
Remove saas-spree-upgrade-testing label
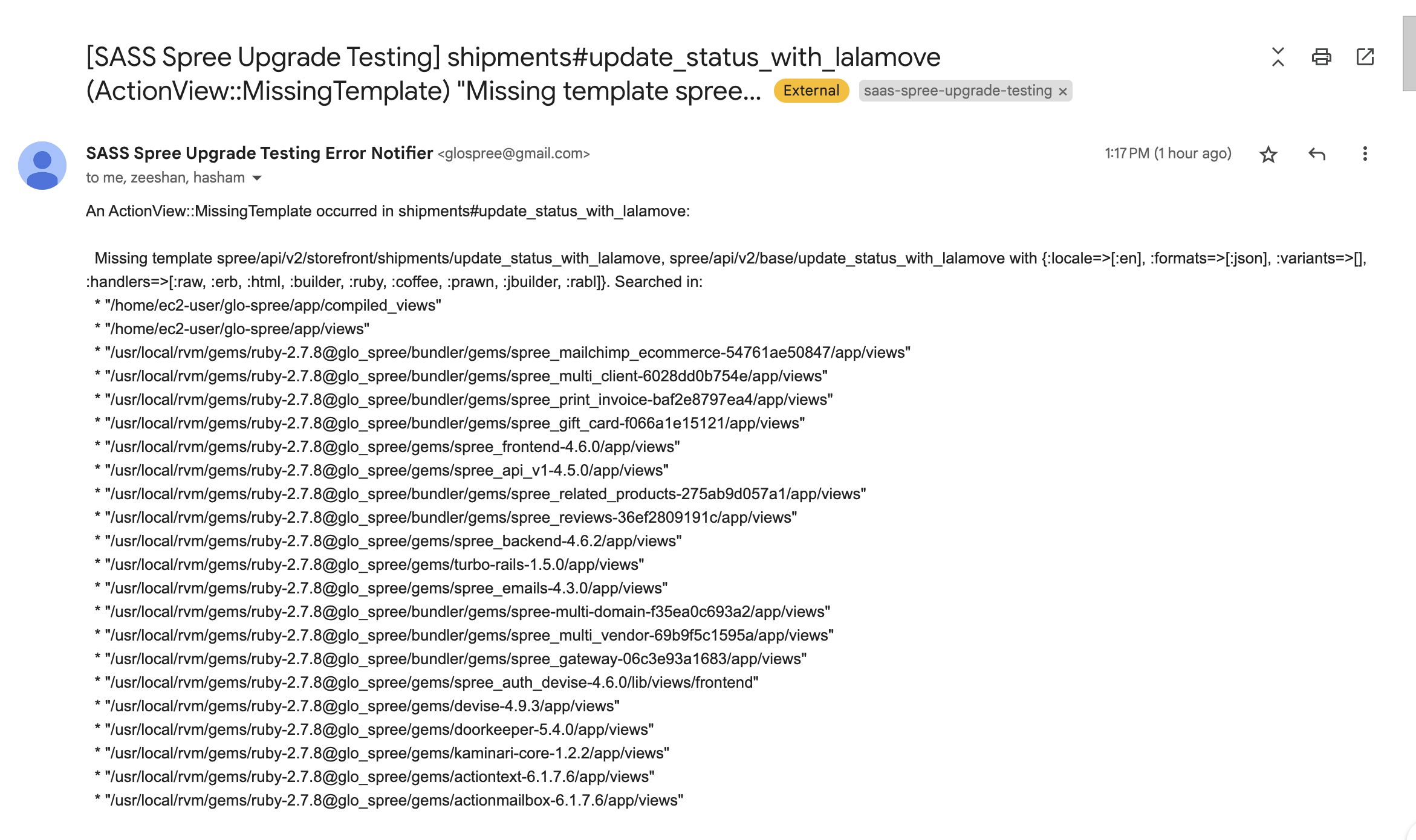pos(1062,91)
